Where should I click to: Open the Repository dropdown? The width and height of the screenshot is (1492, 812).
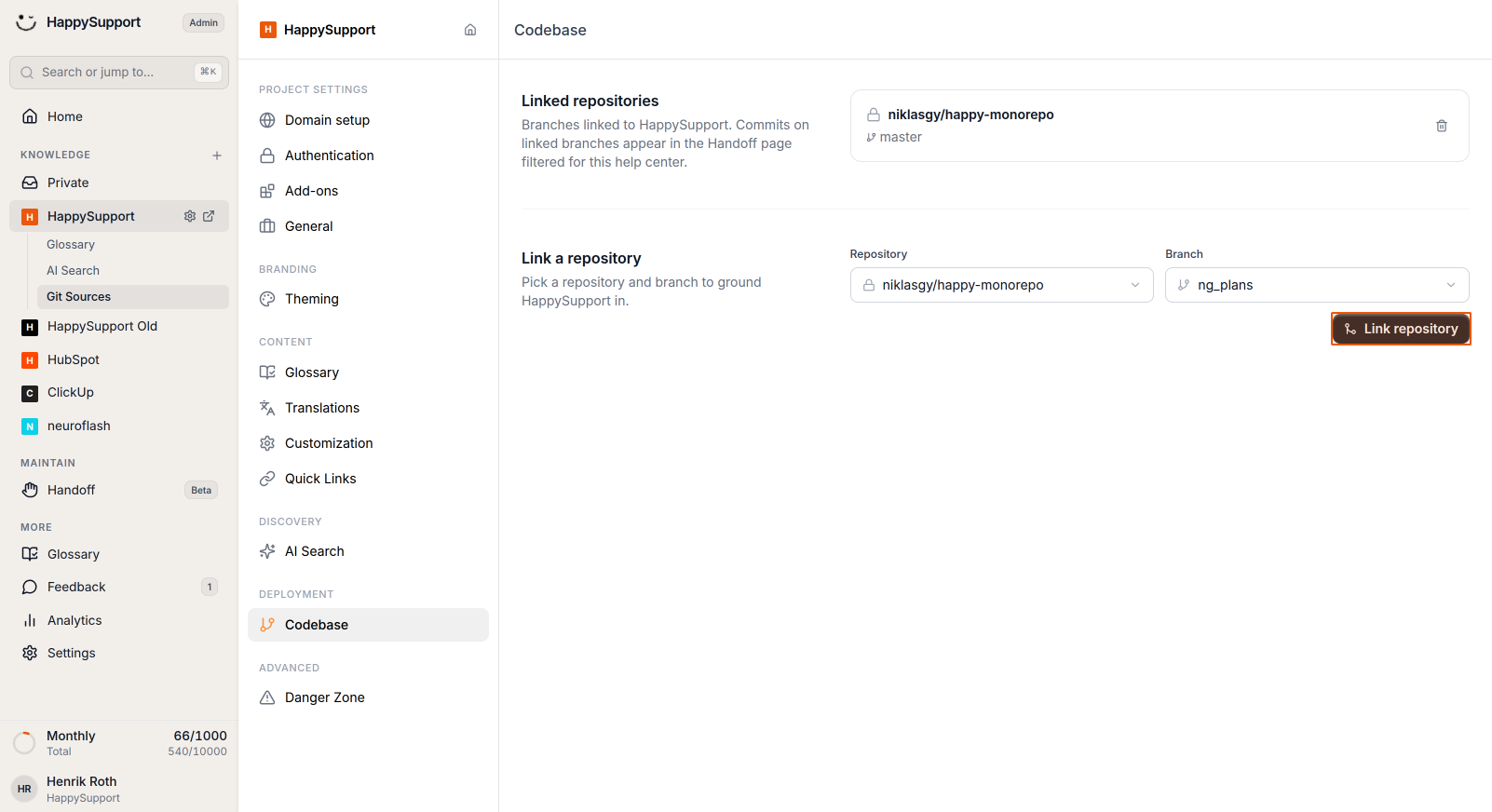1001,285
